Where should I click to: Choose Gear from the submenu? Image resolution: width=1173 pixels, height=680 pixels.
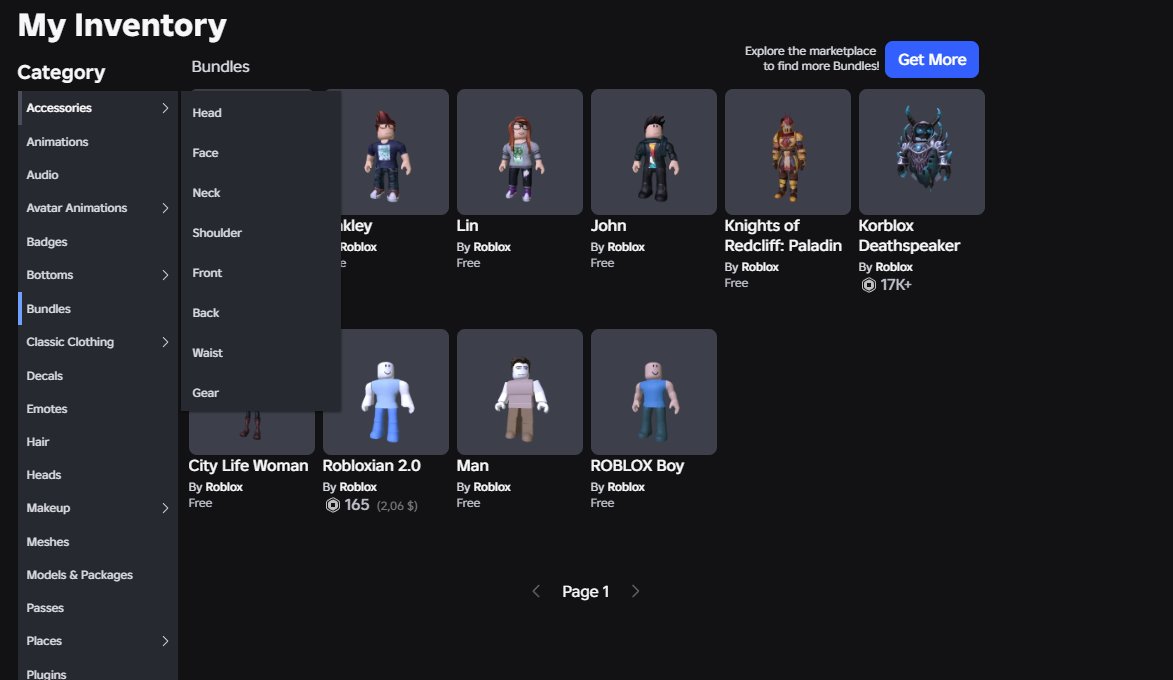(260, 393)
